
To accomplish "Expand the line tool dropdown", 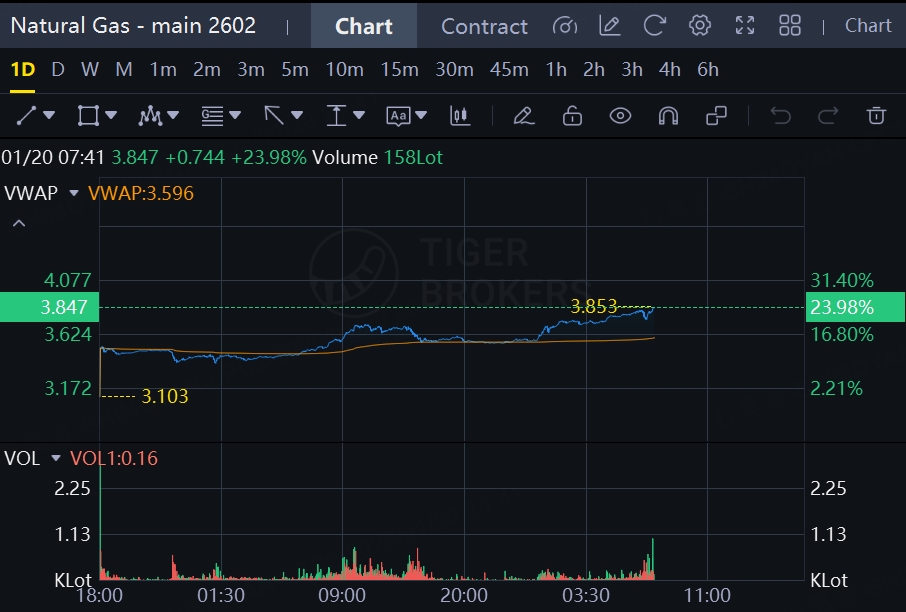I will click(x=49, y=116).
